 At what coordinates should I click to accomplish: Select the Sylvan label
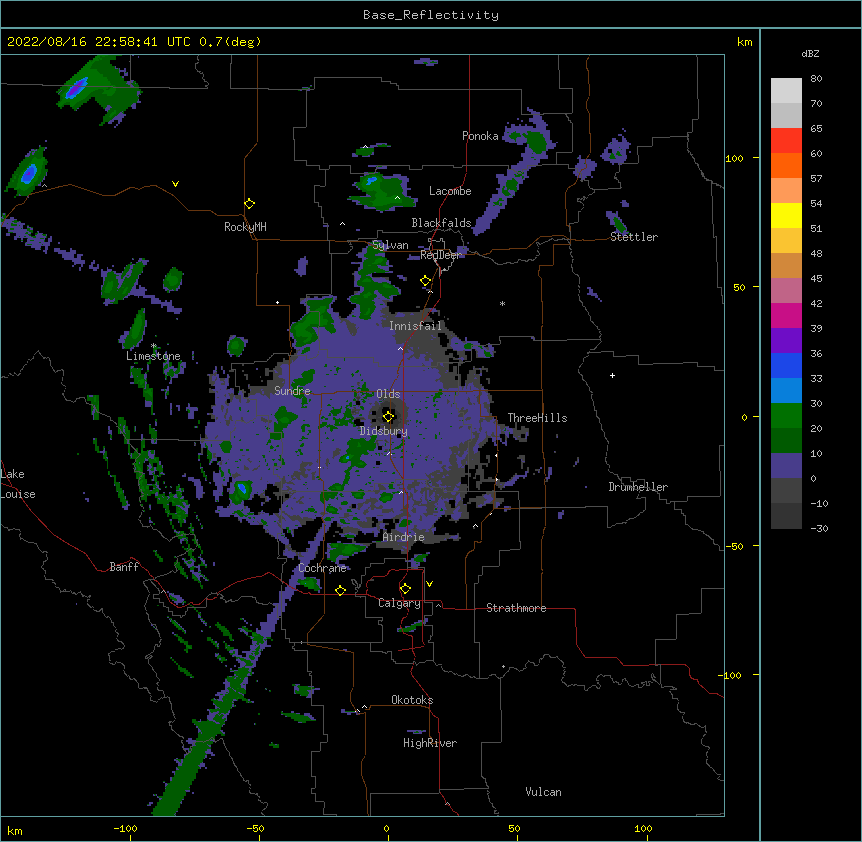pos(390,245)
